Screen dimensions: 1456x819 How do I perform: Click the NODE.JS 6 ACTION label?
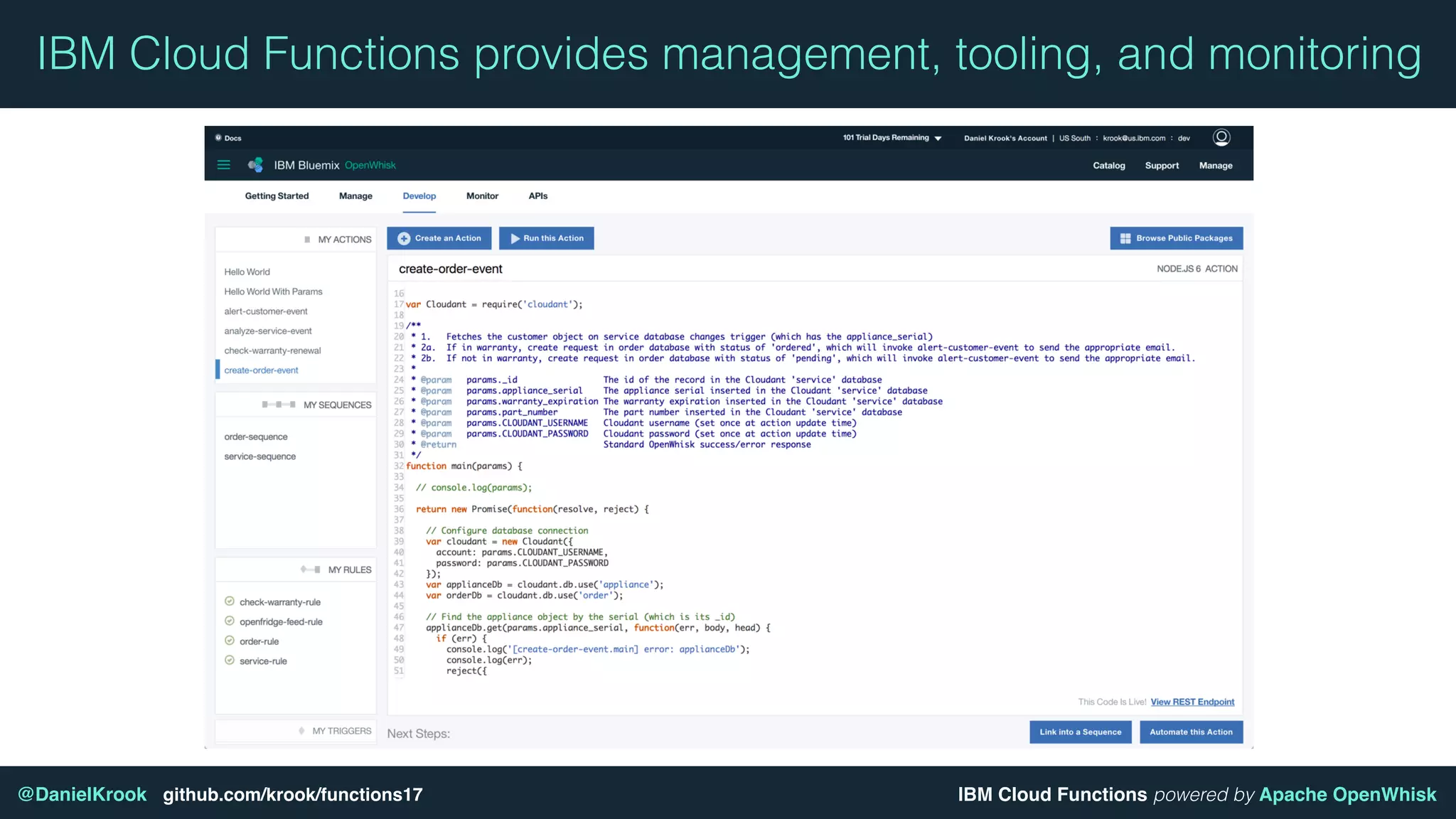point(1197,269)
